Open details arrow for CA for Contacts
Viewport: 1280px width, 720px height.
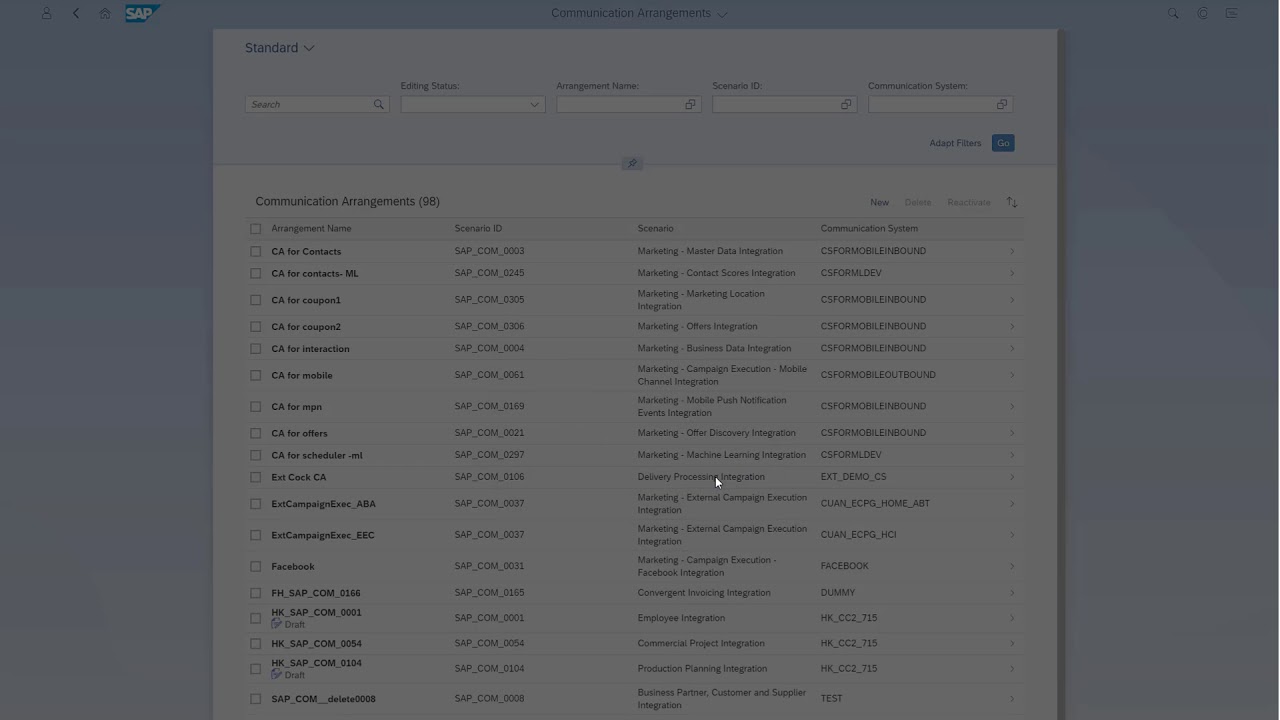click(x=1012, y=251)
